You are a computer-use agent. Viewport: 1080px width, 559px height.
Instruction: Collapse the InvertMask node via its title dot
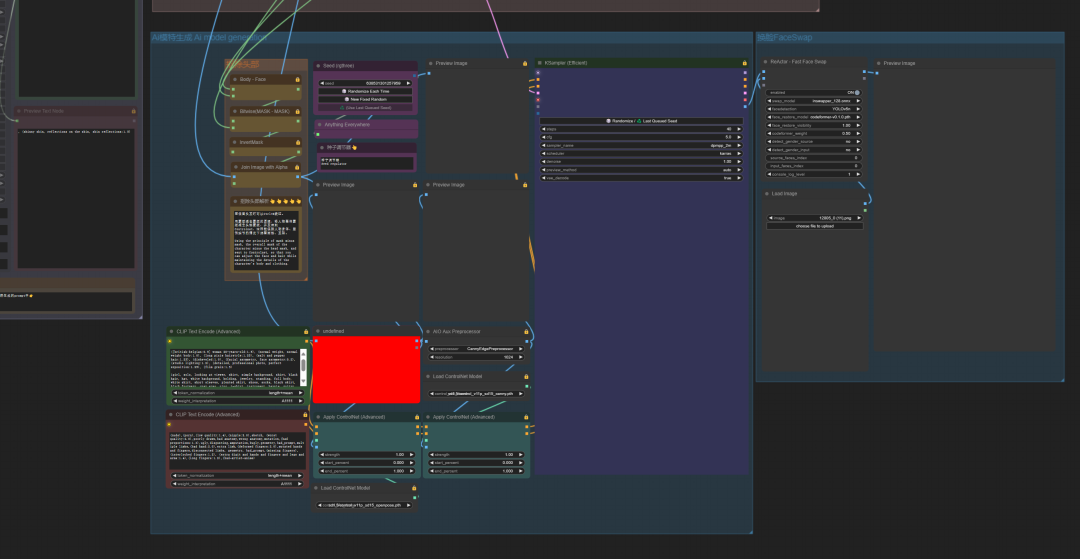pos(235,142)
